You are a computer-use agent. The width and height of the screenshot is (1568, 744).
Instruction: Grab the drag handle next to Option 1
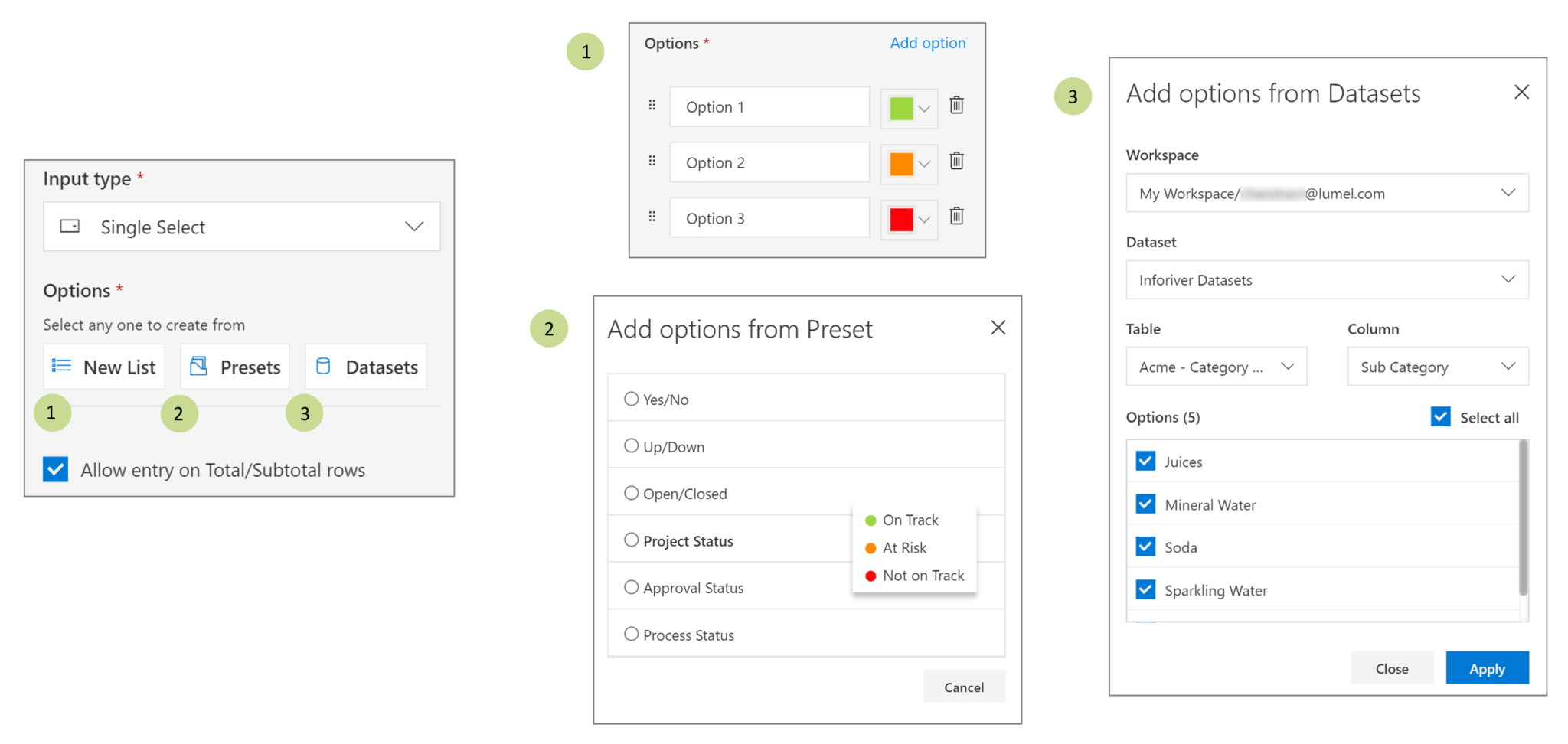pyautogui.click(x=652, y=106)
